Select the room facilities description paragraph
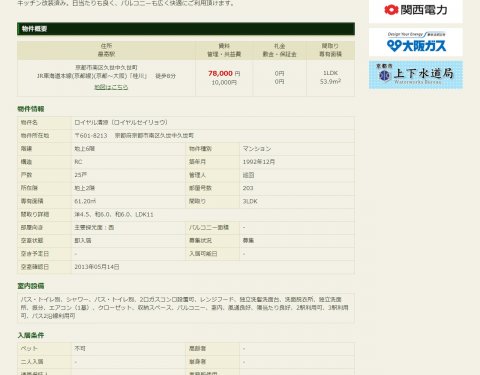 184,308
